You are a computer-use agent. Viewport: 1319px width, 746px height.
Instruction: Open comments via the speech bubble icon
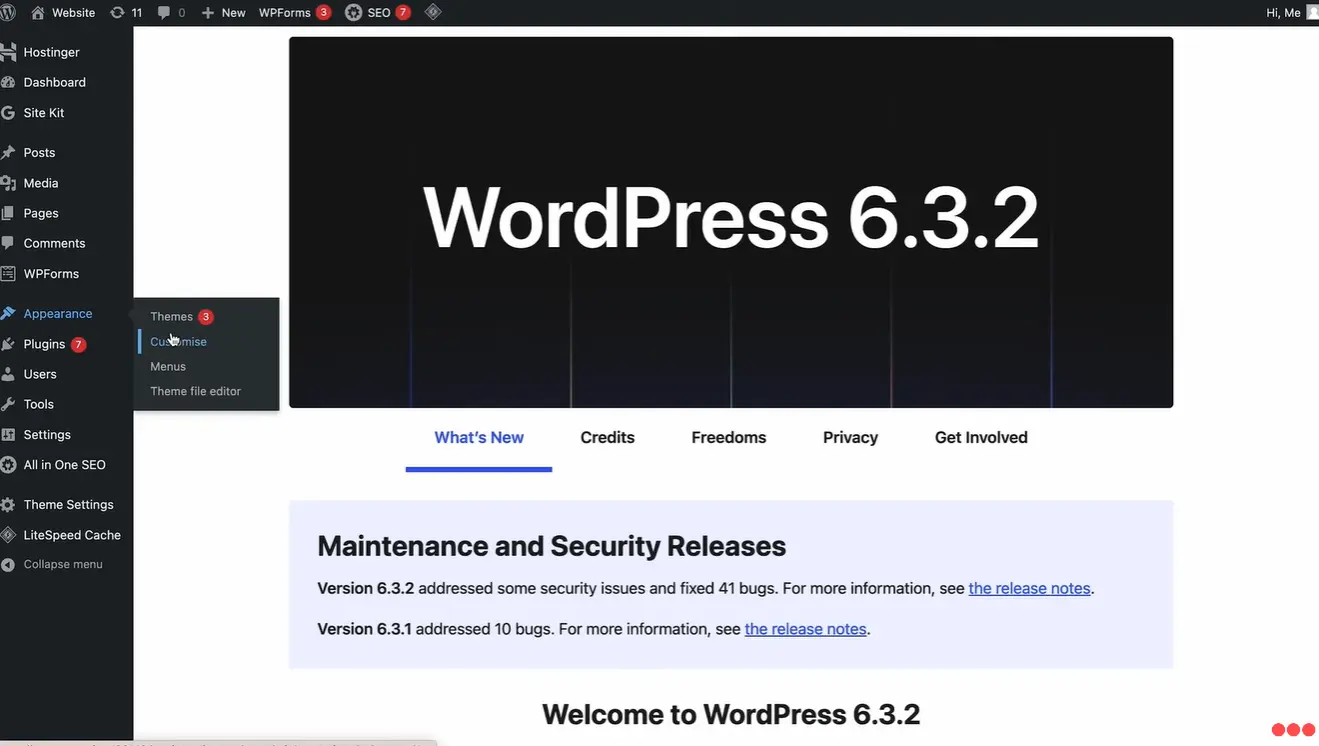click(x=166, y=12)
